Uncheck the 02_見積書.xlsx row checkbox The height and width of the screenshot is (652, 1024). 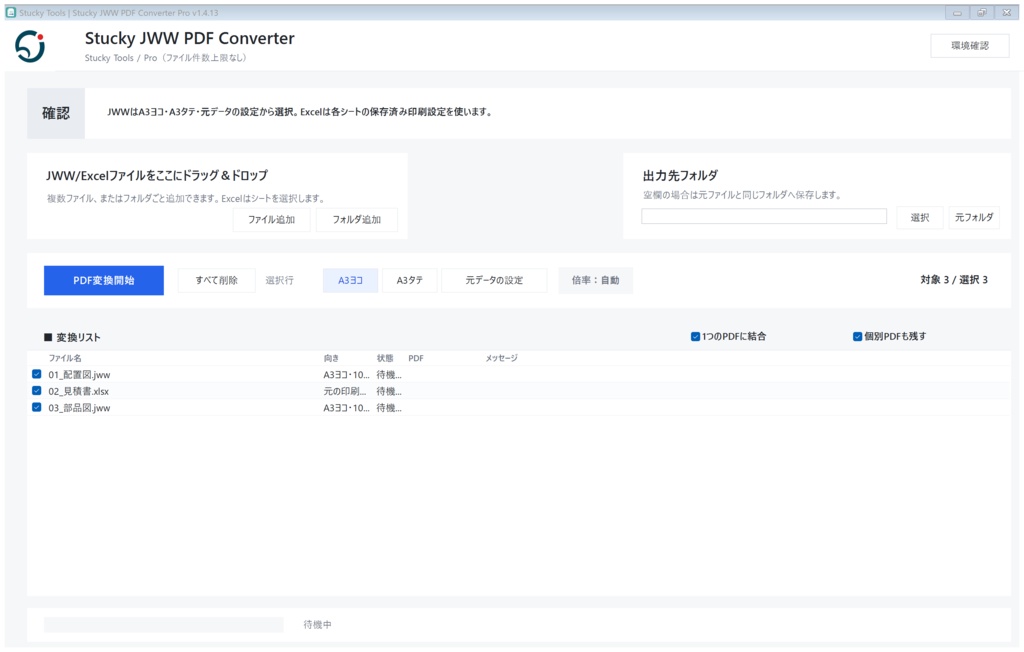37,391
